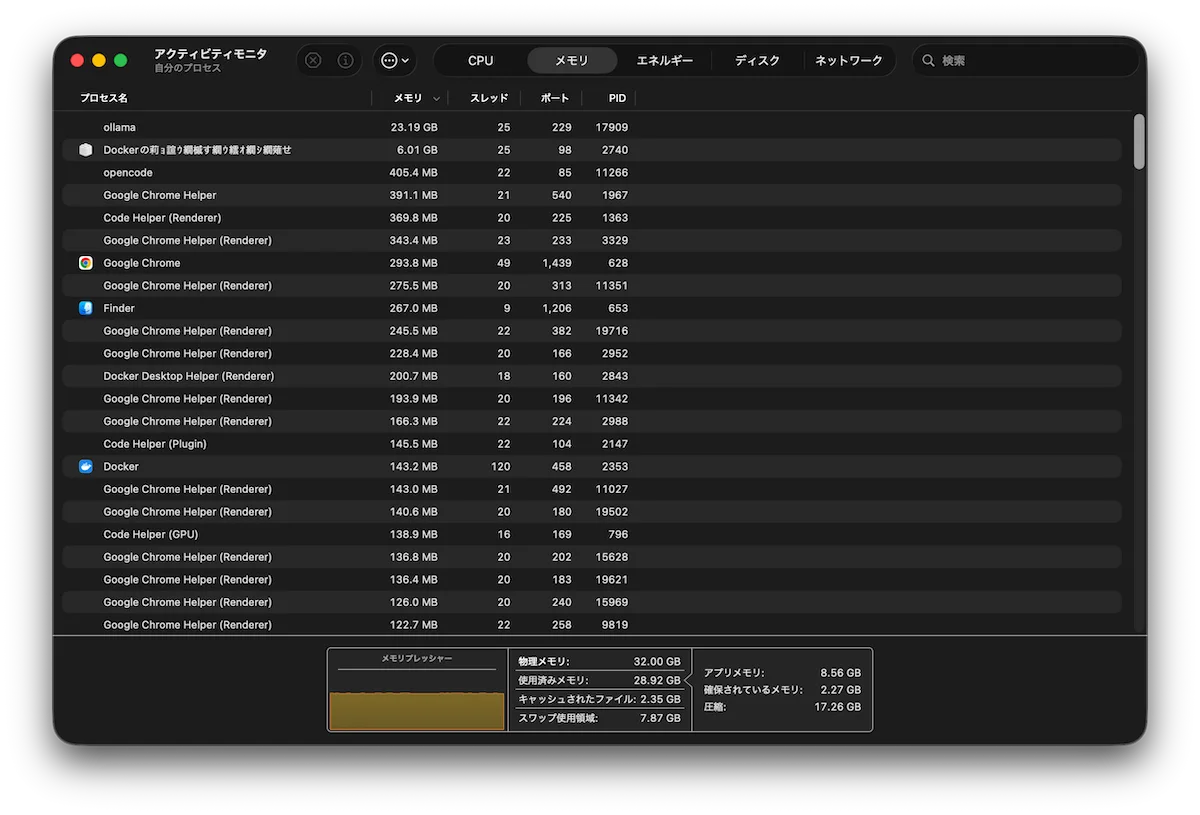The image size is (1200, 815).
Task: Click the Docker whale icon
Action: [x=86, y=466]
